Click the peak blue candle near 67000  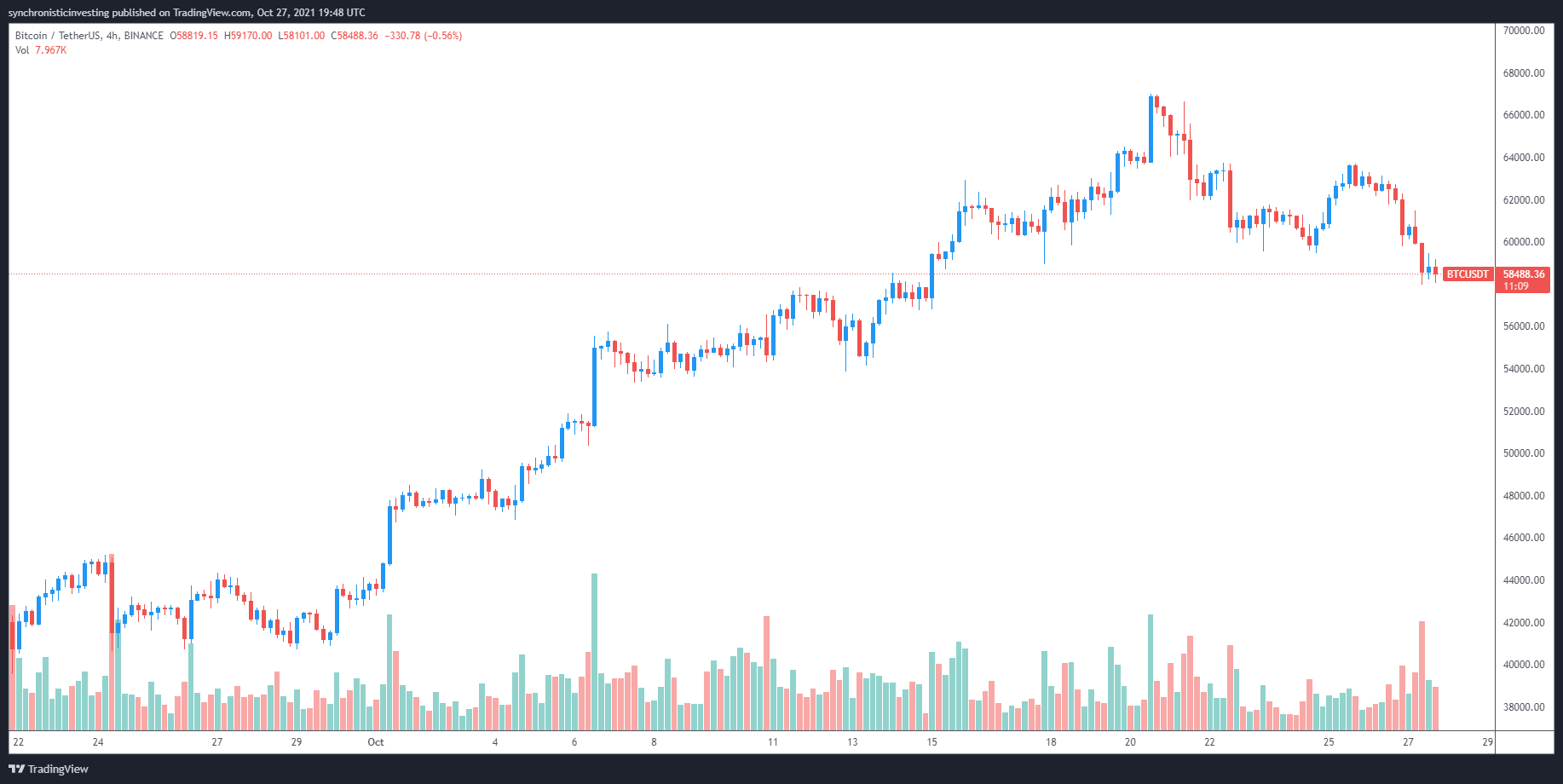pyautogui.click(x=1151, y=129)
